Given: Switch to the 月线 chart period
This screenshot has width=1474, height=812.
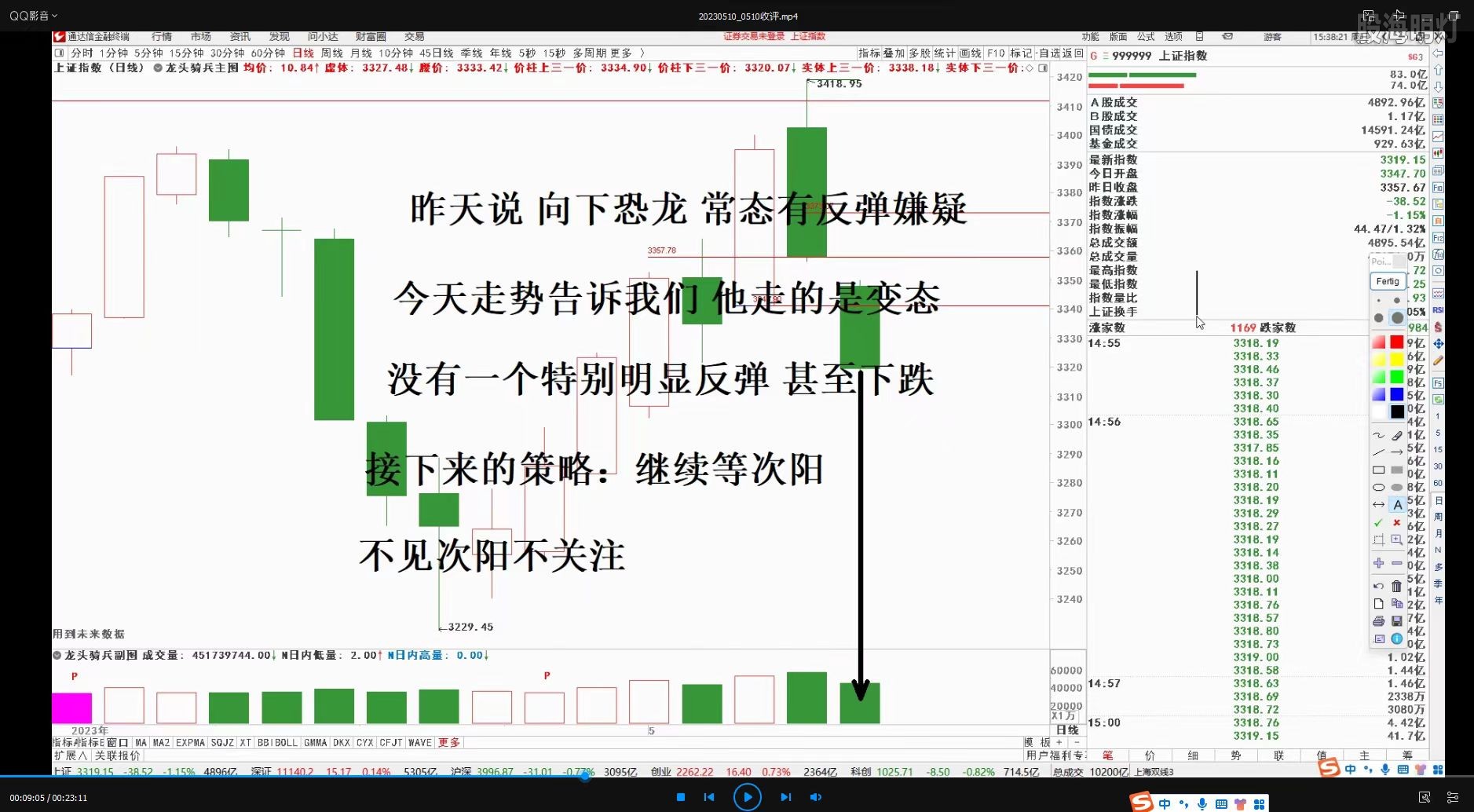Looking at the screenshot, I should (x=360, y=53).
